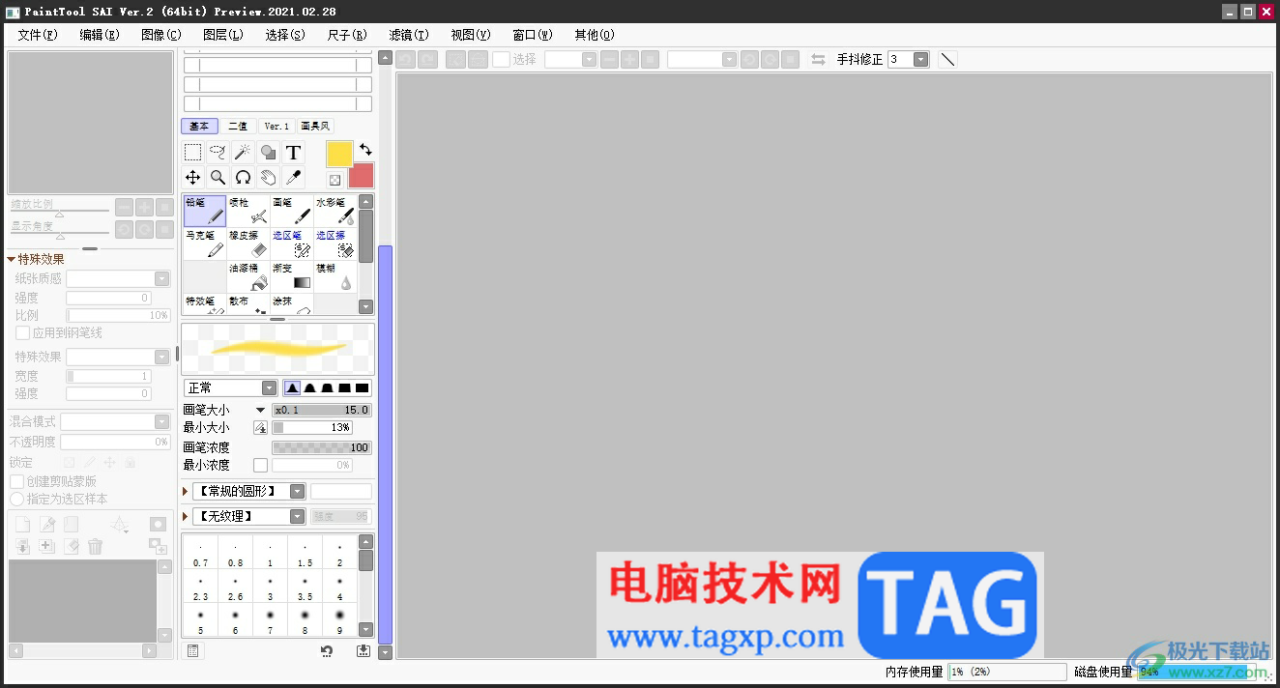Pick the magic wand tool
This screenshot has width=1280, height=688.
click(243, 152)
